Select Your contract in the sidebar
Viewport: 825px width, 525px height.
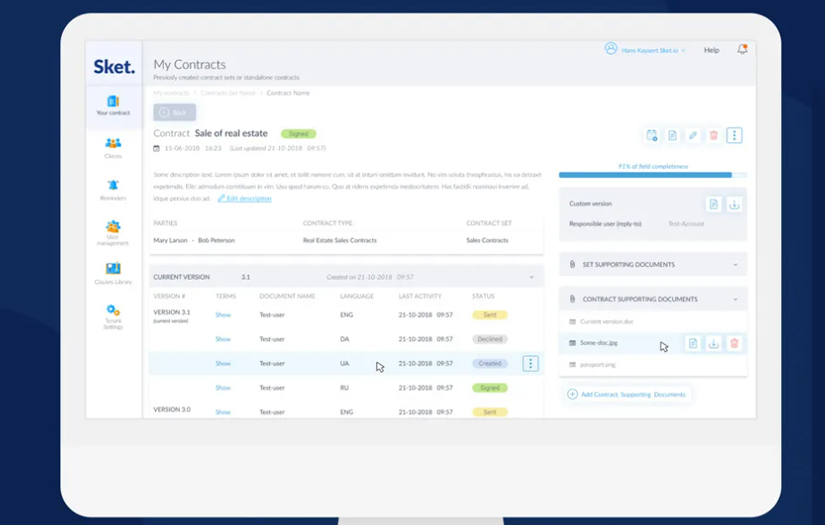113,105
